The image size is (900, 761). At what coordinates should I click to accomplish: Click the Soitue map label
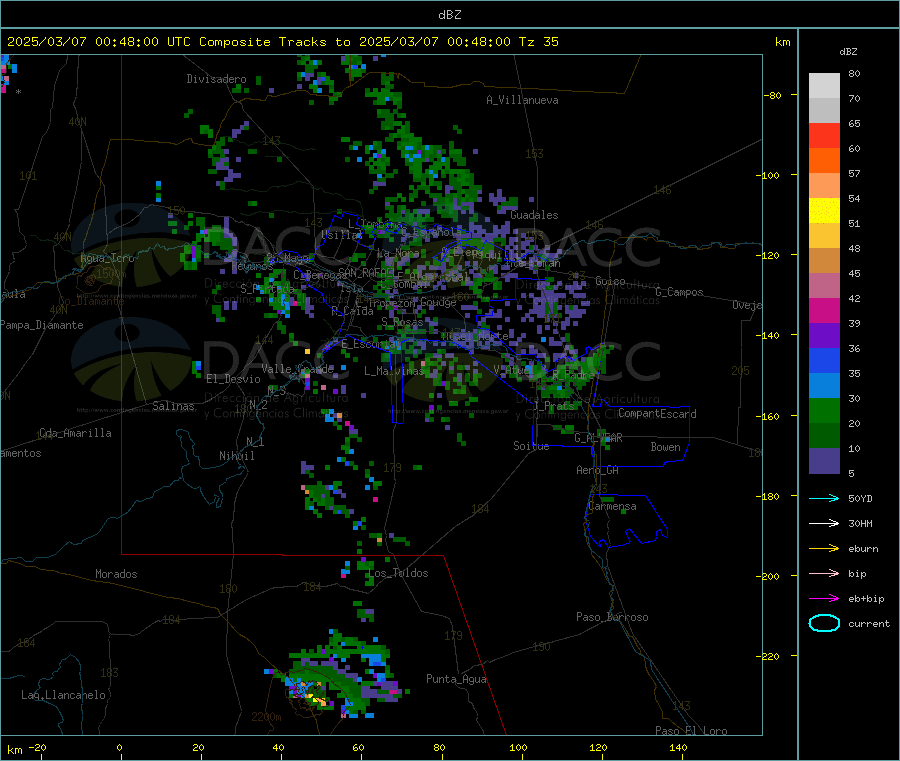coord(531,446)
